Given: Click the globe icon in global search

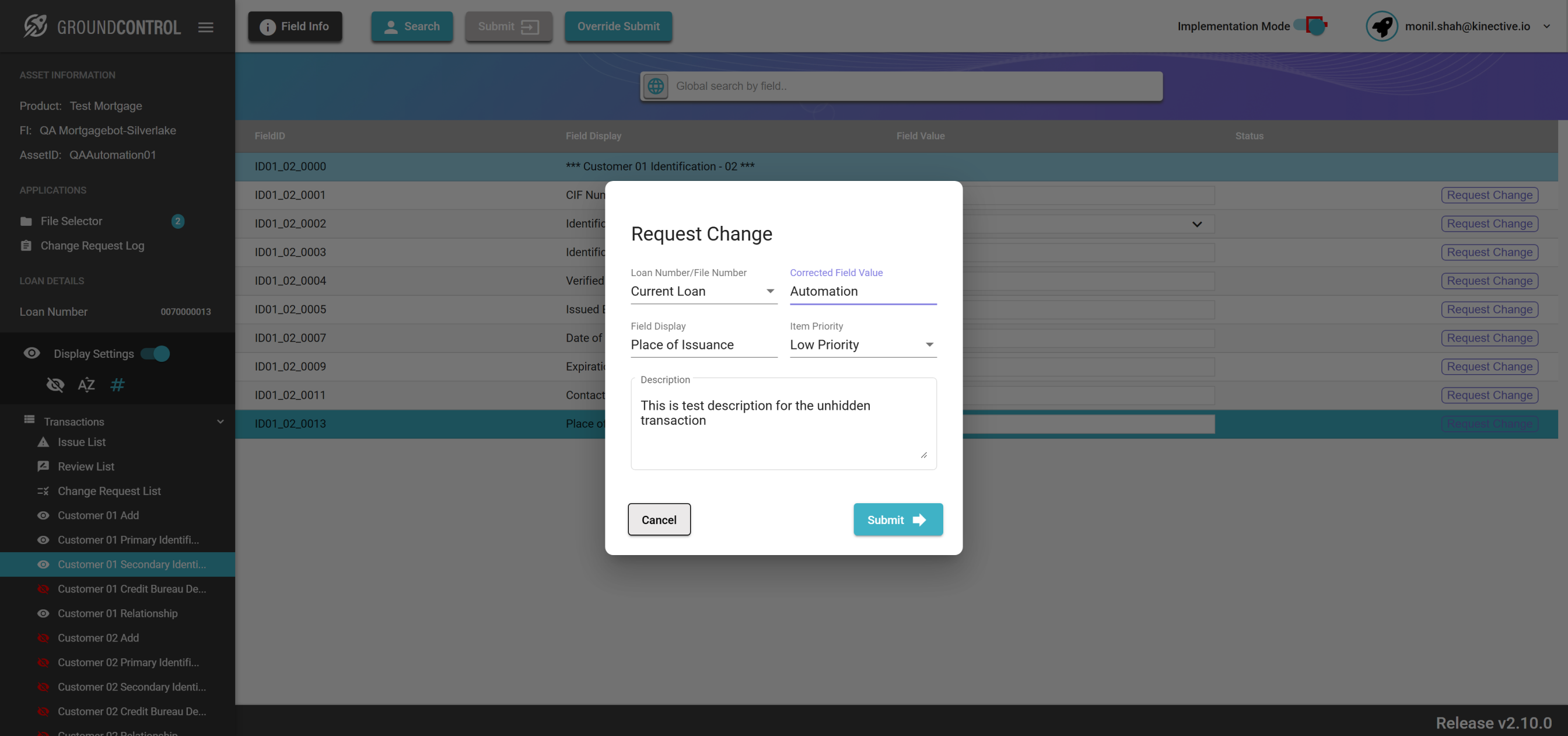Looking at the screenshot, I should [x=656, y=86].
